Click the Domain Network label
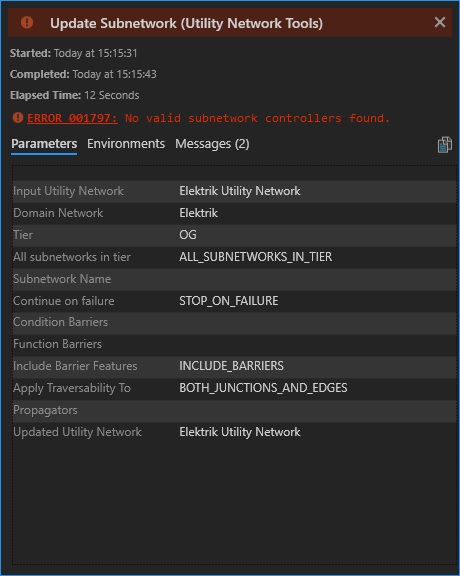This screenshot has width=460, height=576. pyautogui.click(x=58, y=213)
